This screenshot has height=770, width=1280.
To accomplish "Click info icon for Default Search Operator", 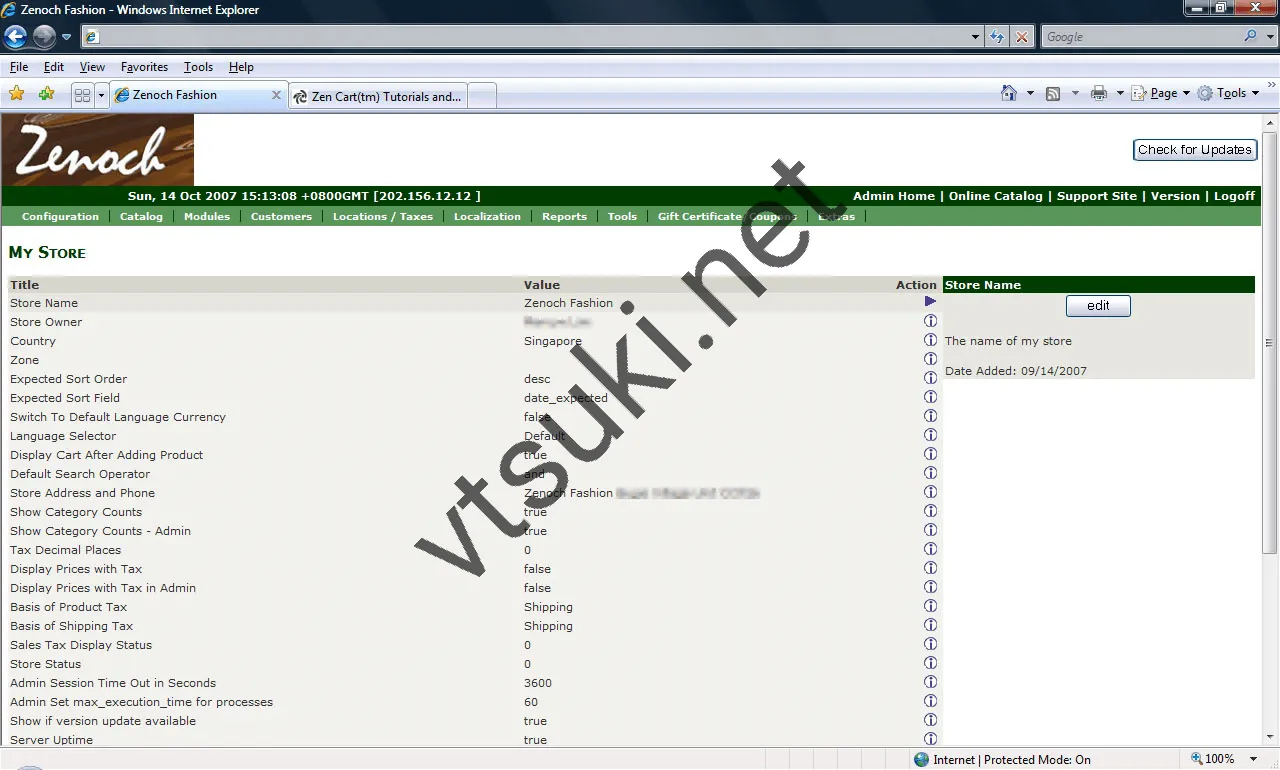I will (x=930, y=473).
